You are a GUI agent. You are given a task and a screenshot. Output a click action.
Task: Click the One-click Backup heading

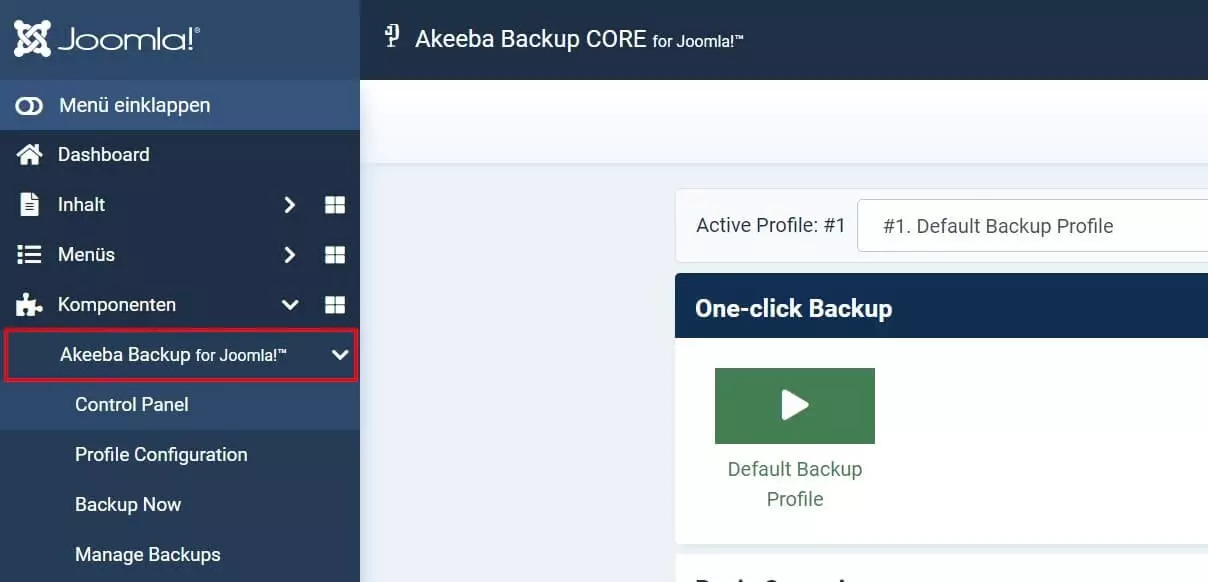coord(793,308)
